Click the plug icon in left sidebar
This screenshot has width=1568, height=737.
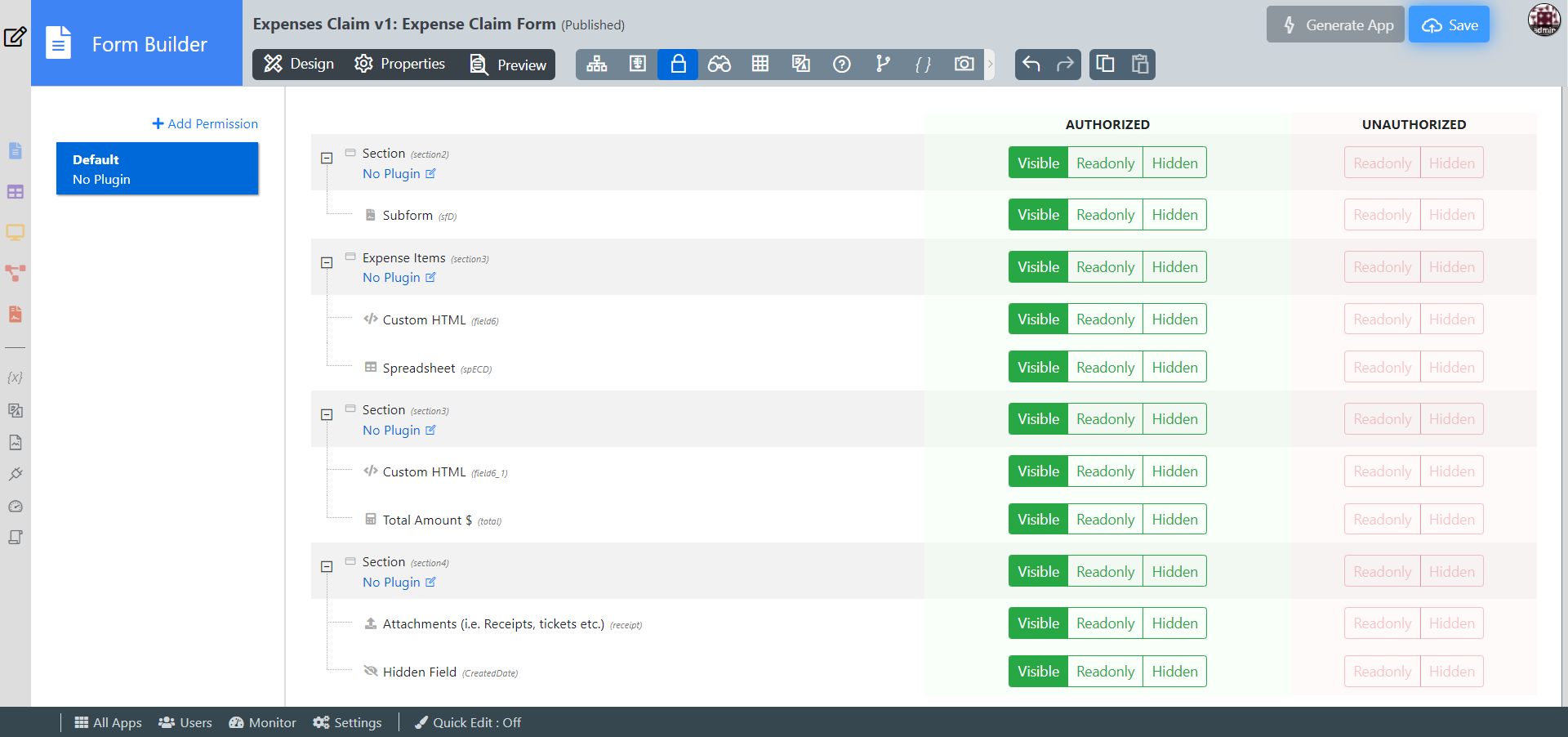tap(16, 474)
